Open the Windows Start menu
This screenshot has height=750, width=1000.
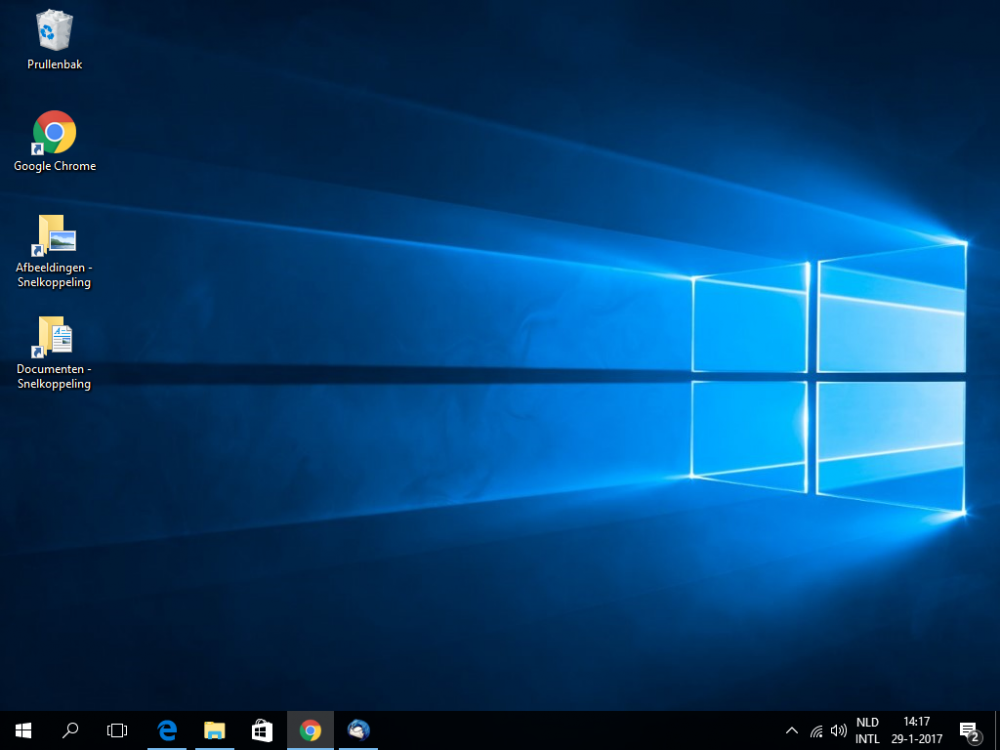[23, 730]
